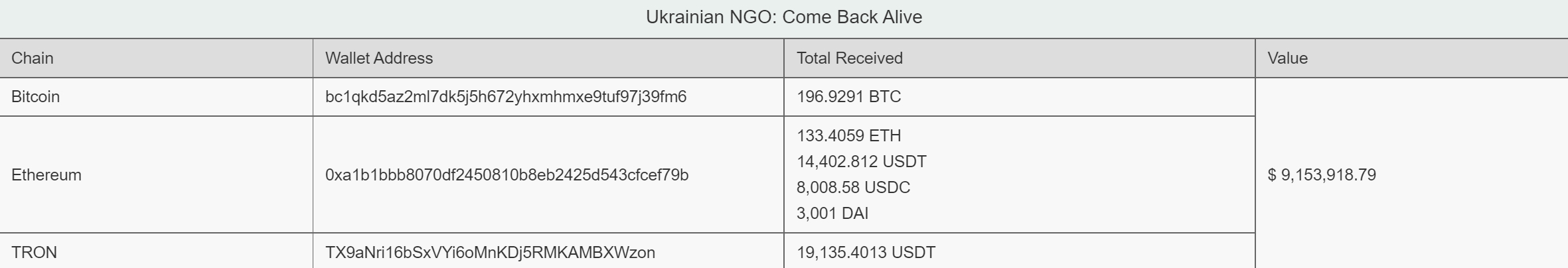Click the total value $ 9,153,918.79
1568x268 pixels.
(x=1322, y=175)
